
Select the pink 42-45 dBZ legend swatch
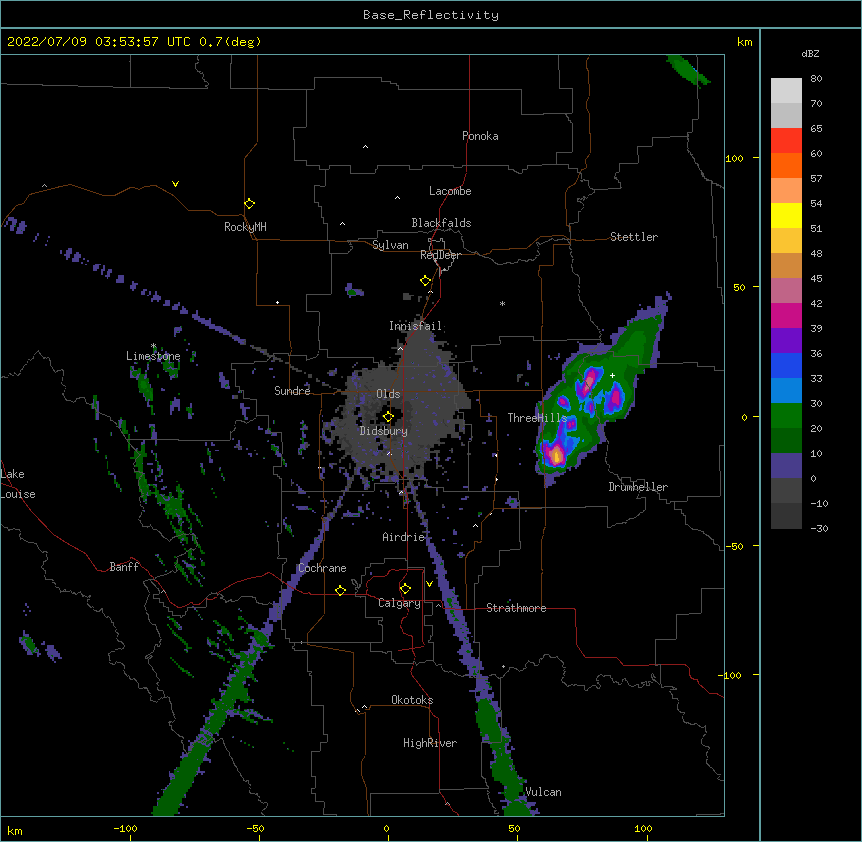coord(786,291)
